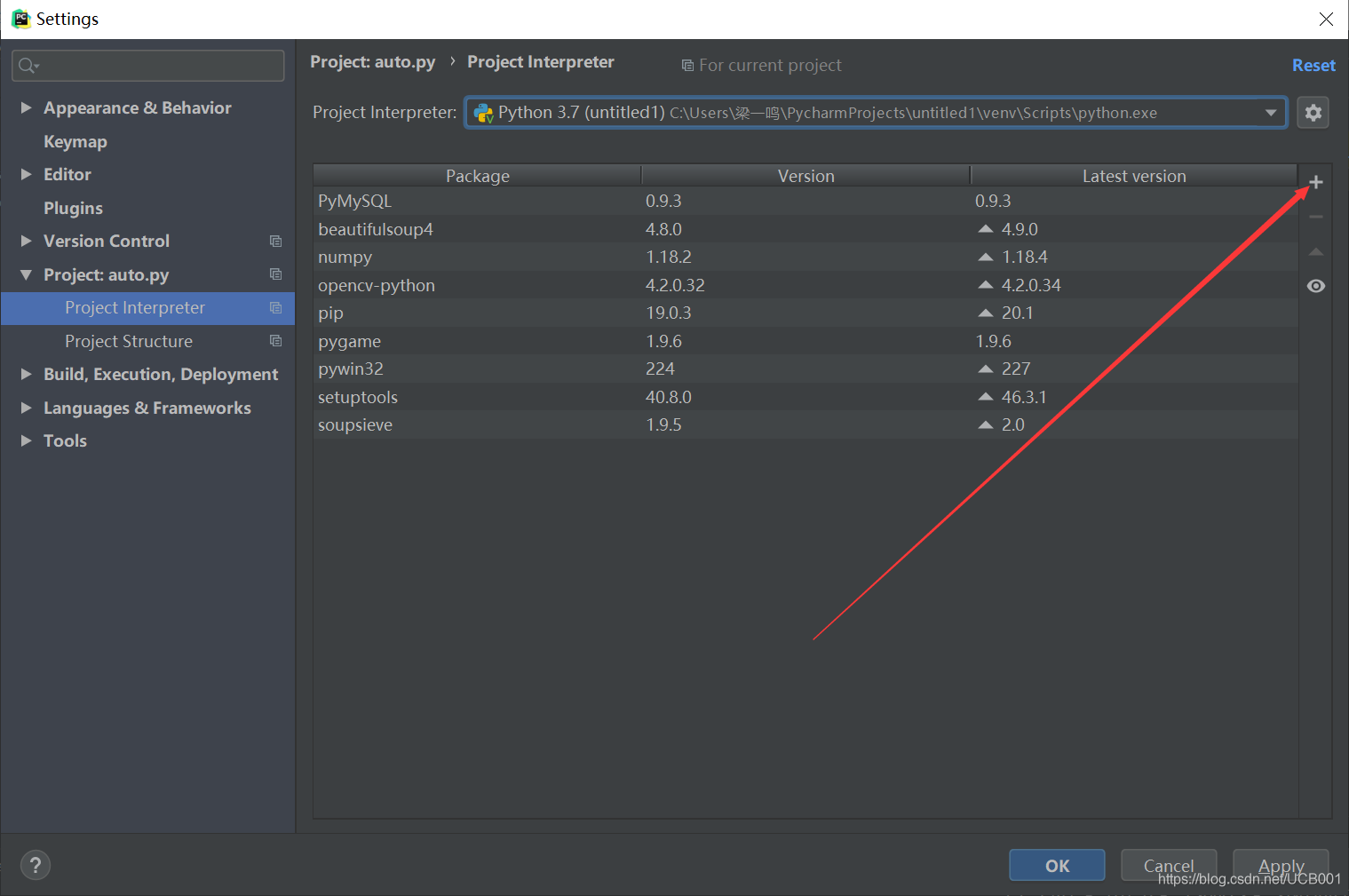Screen dimensions: 1349x896
Task: Click the project-level icon beside Project: auto.py
Action: point(276,274)
